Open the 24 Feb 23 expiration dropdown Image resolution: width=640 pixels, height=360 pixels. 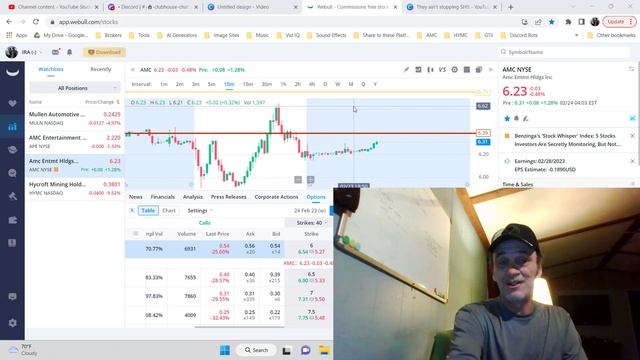click(310, 211)
